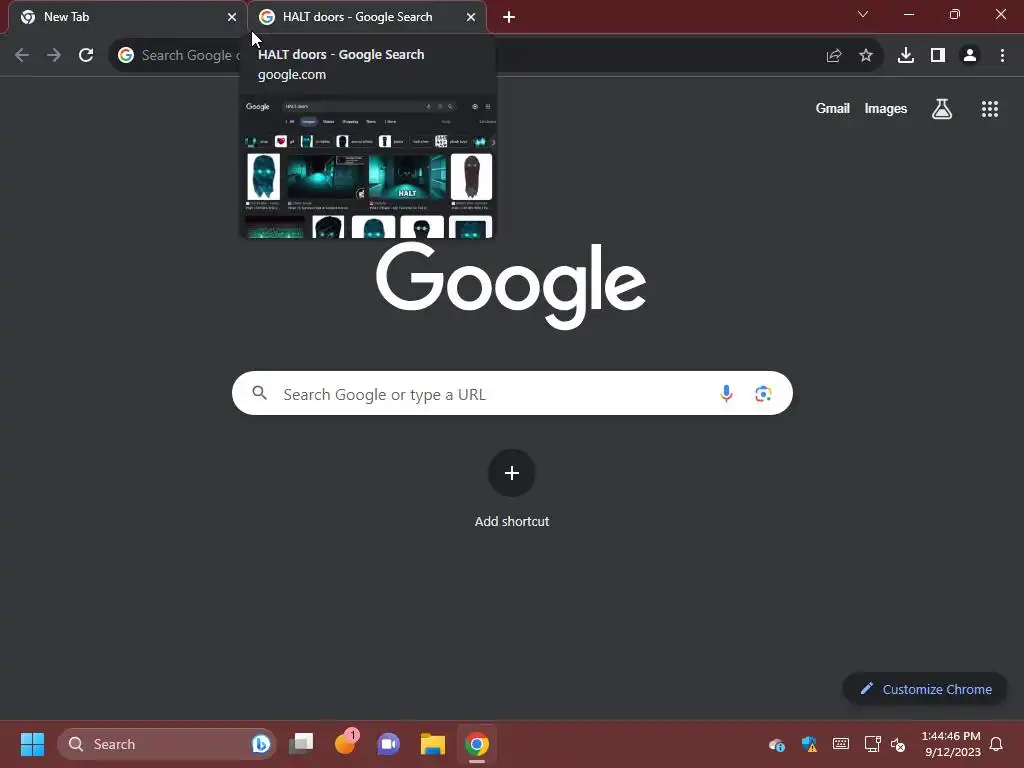This screenshot has height=768, width=1024.
Task: Click the HALT doors tab preview thumbnail
Action: [x=368, y=167]
